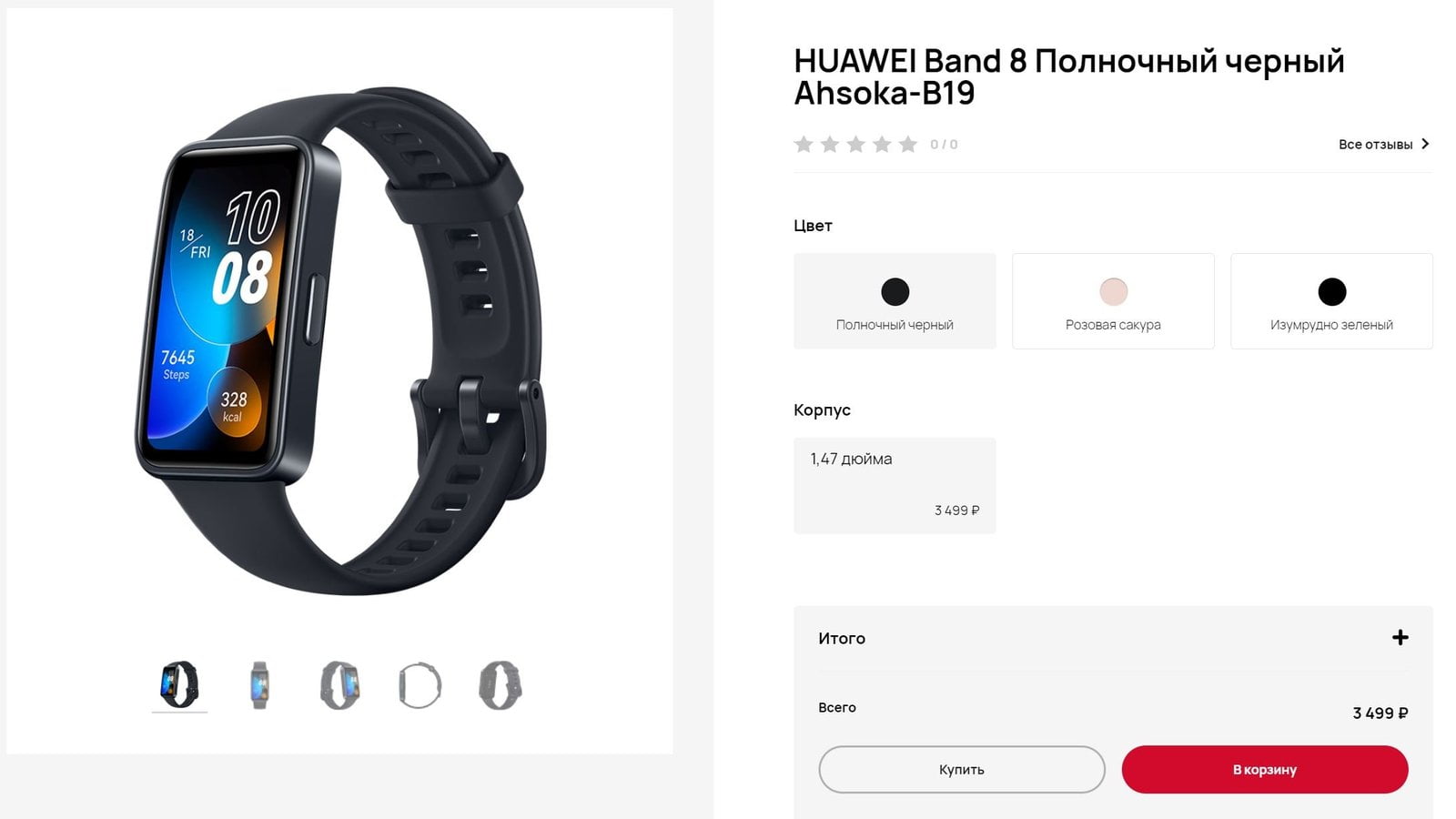Click the fourth rating star
The height and width of the screenshot is (819, 1456).
click(x=882, y=144)
